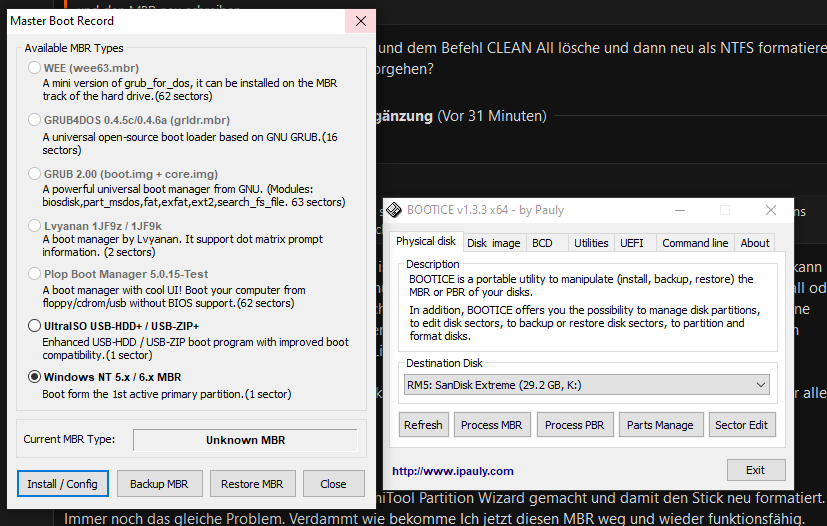Viewport: 827px width, 526px height.
Task: Choose UltraISO USB-HDD+ / USB-ZIP+ MBR type
Action: (x=34, y=326)
